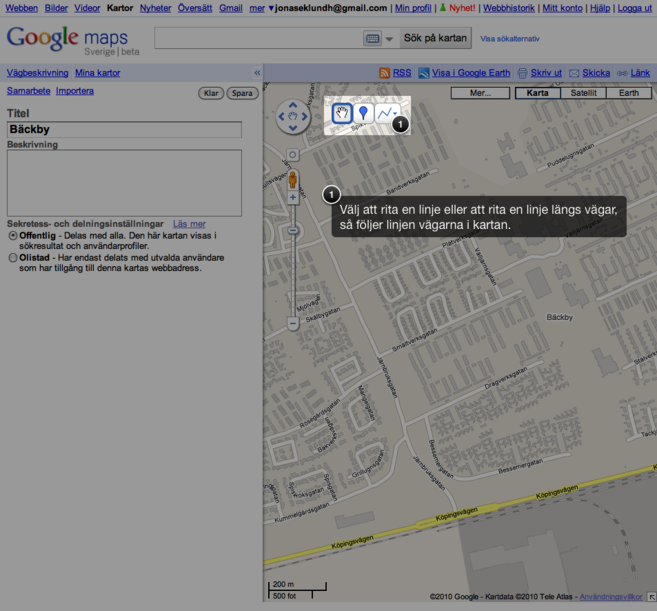The height and width of the screenshot is (611, 657).
Task: Select the hand pan tool
Action: 342,114
